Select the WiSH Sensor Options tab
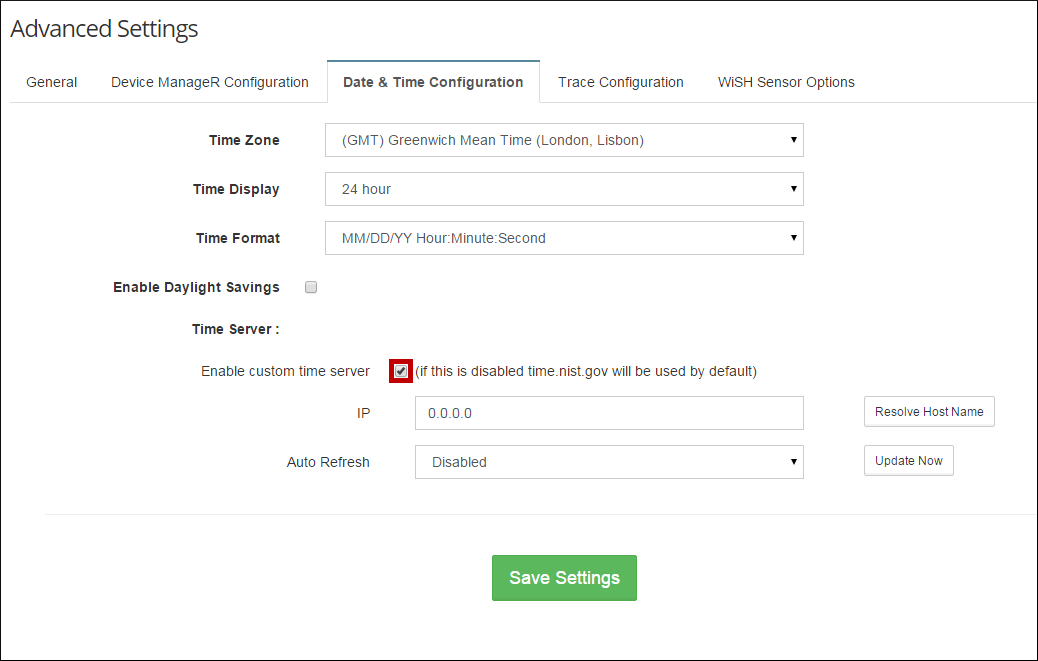The height and width of the screenshot is (661, 1038). (786, 82)
